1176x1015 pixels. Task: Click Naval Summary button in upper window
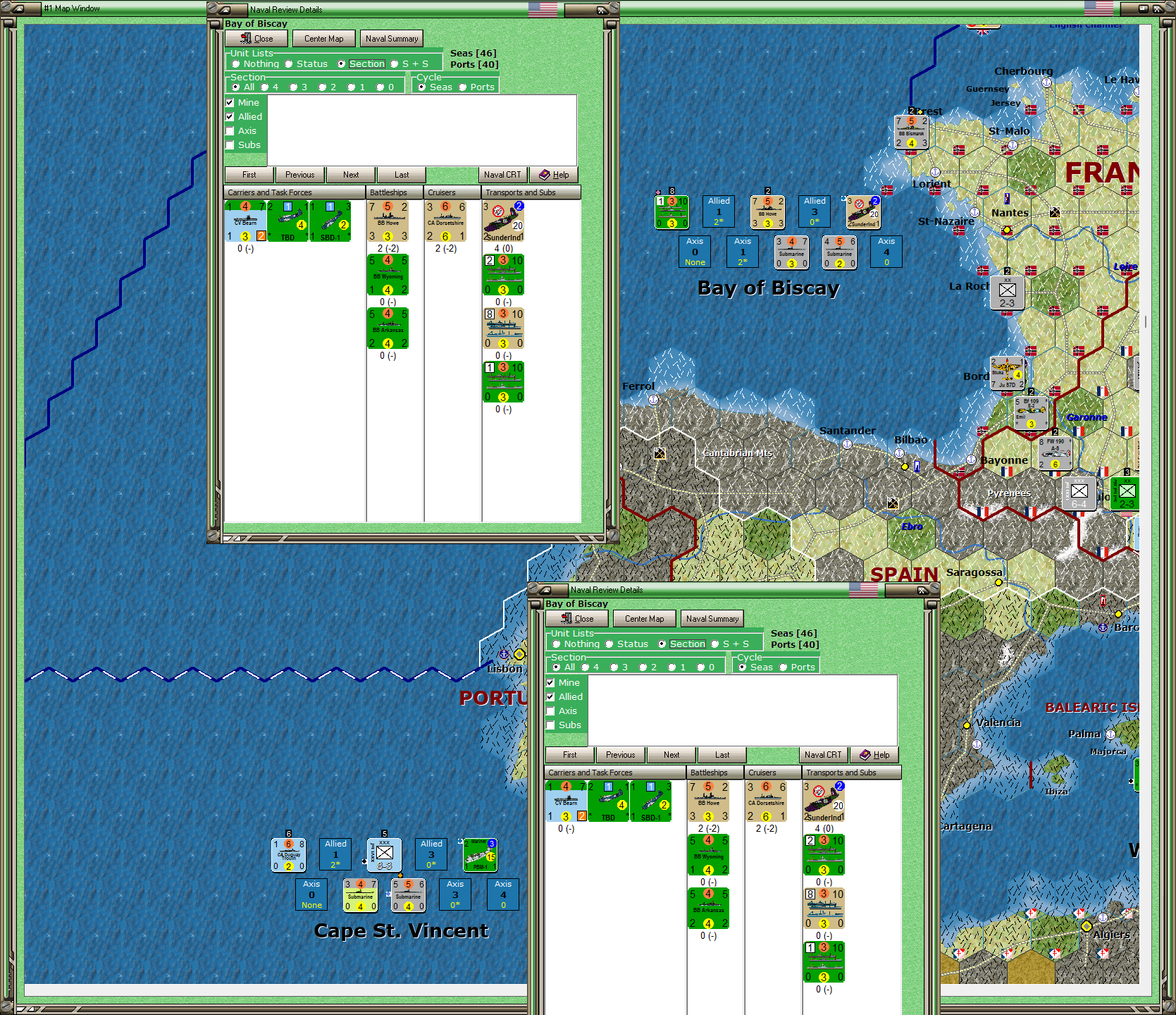pyautogui.click(x=392, y=39)
